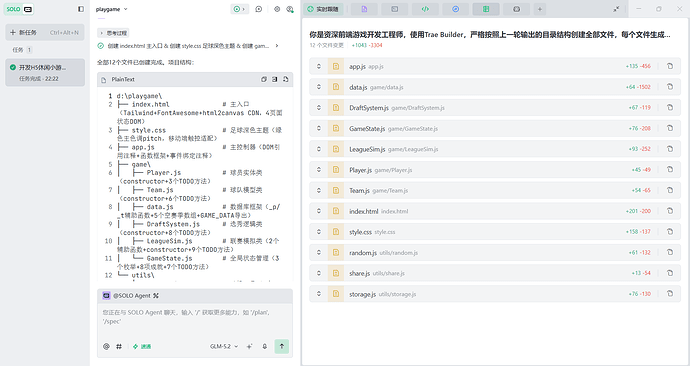Open the GLM model selector dropdown
Image resolution: width=690 pixels, height=366 pixels.
click(x=224, y=346)
